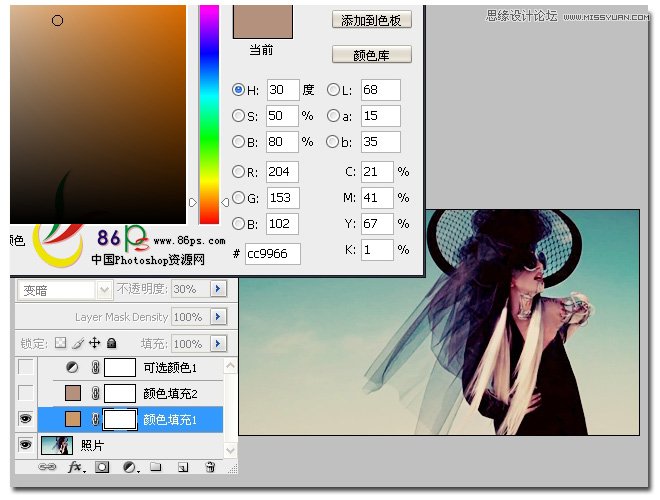Screen dimensions: 660x500
Task: Expand the 不透明度 opacity slider arrow
Action: pyautogui.click(x=218, y=289)
